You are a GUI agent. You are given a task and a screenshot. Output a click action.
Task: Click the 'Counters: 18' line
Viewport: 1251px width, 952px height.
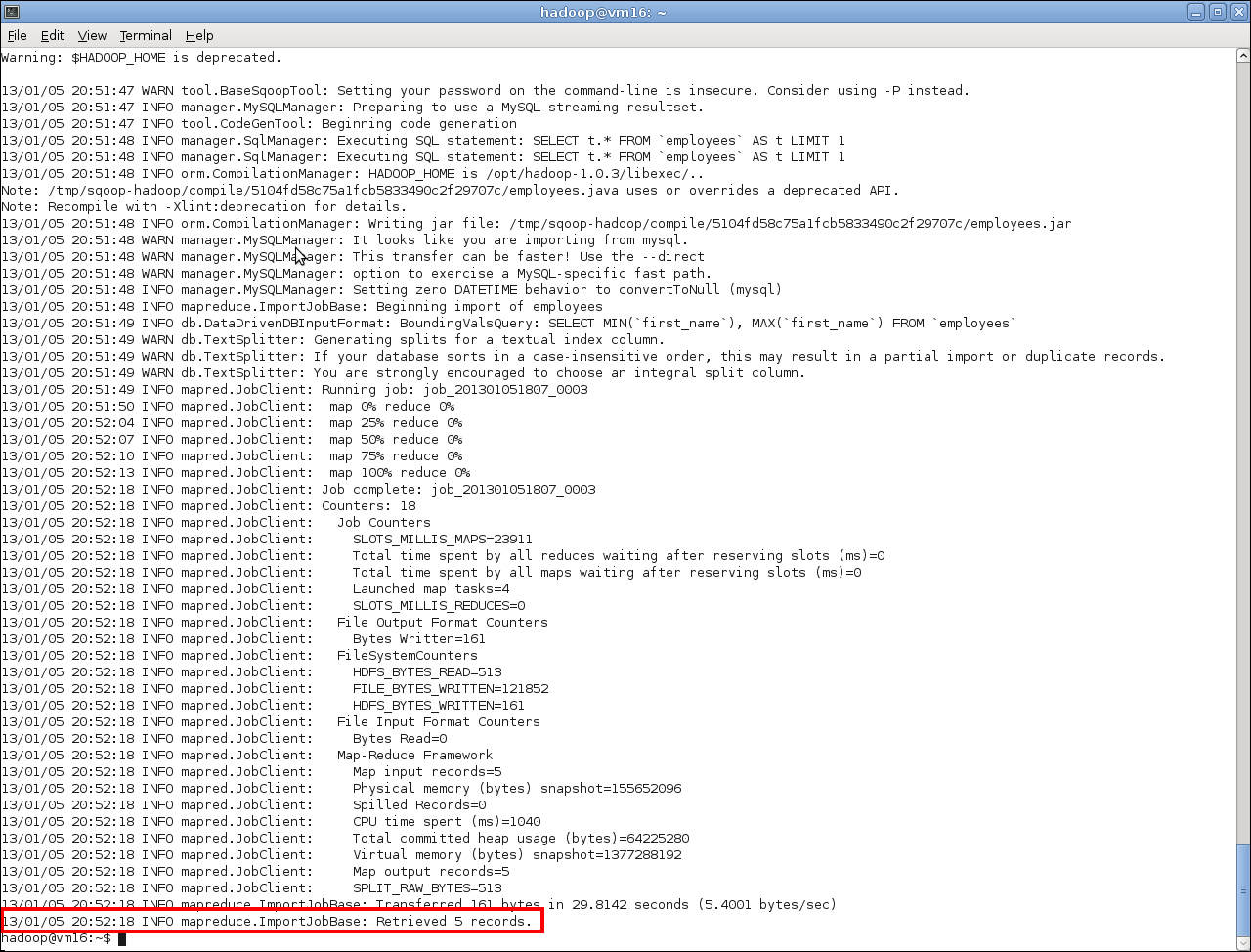(208, 506)
